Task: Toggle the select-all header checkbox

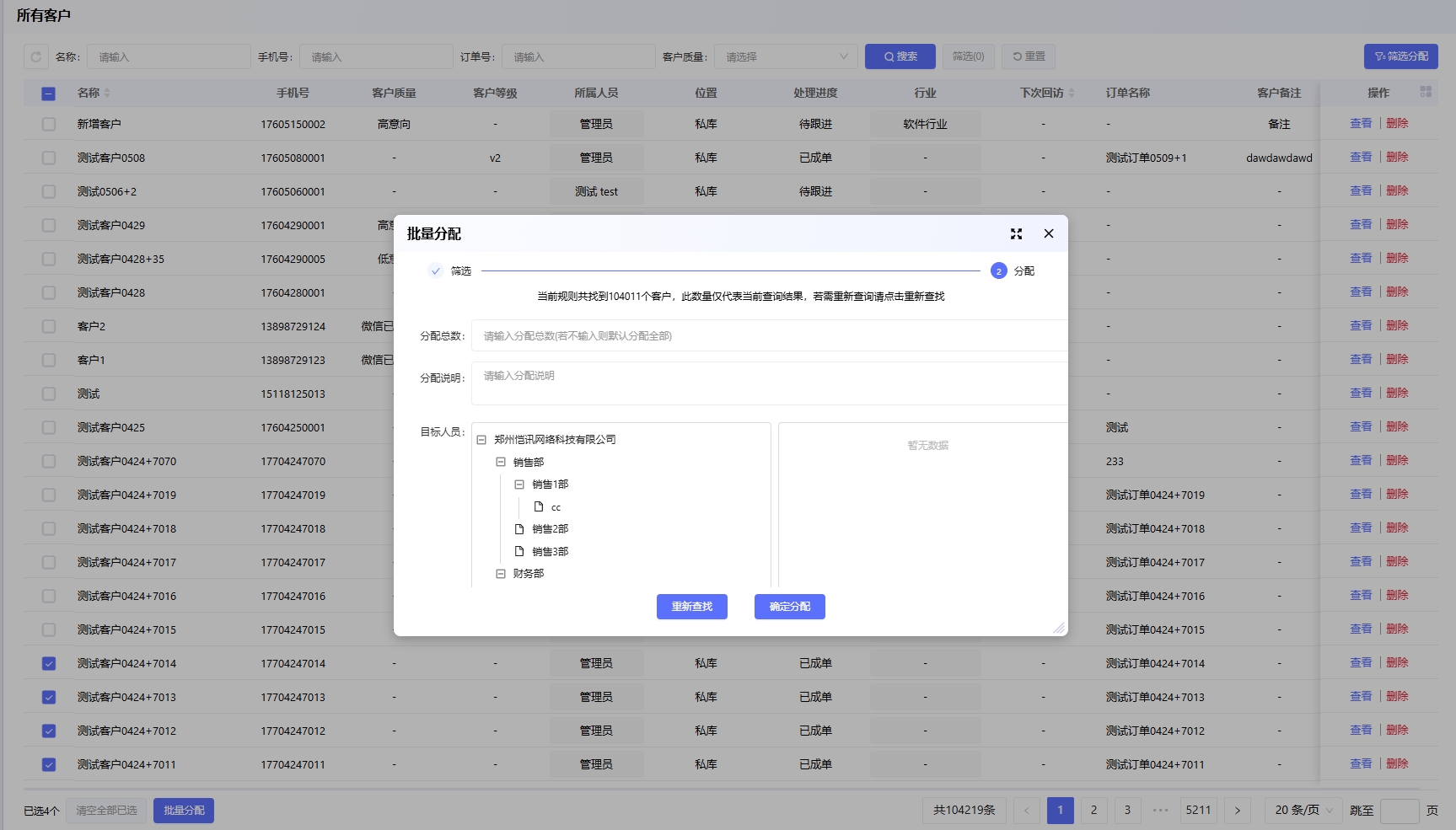Action: (49, 94)
